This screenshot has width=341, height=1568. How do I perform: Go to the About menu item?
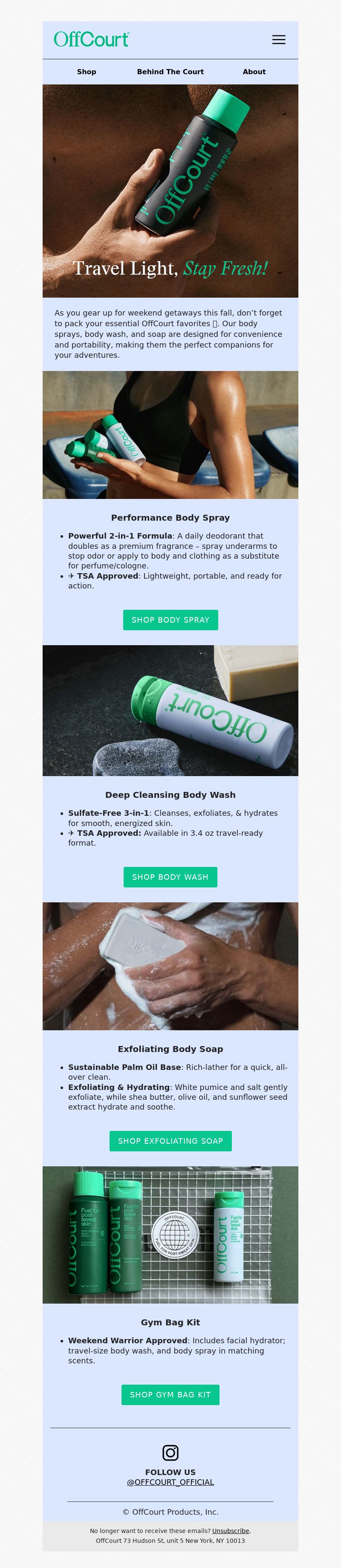[x=254, y=72]
